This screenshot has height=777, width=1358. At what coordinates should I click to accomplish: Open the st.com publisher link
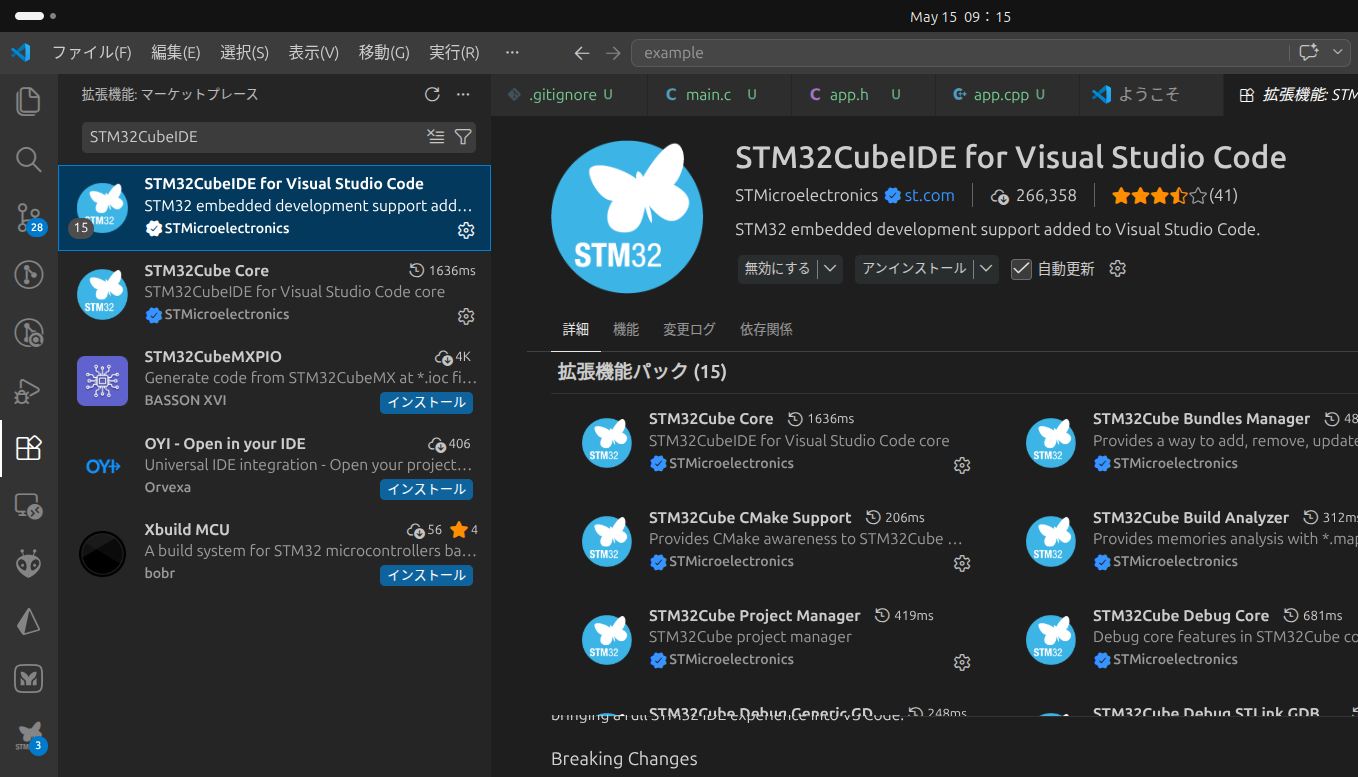pyautogui.click(x=929, y=195)
